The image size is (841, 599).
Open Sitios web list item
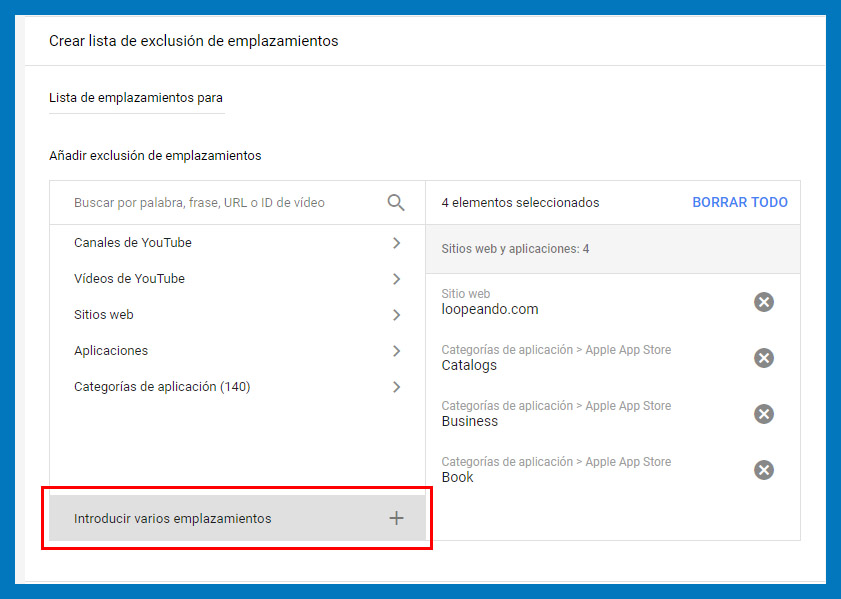point(238,315)
